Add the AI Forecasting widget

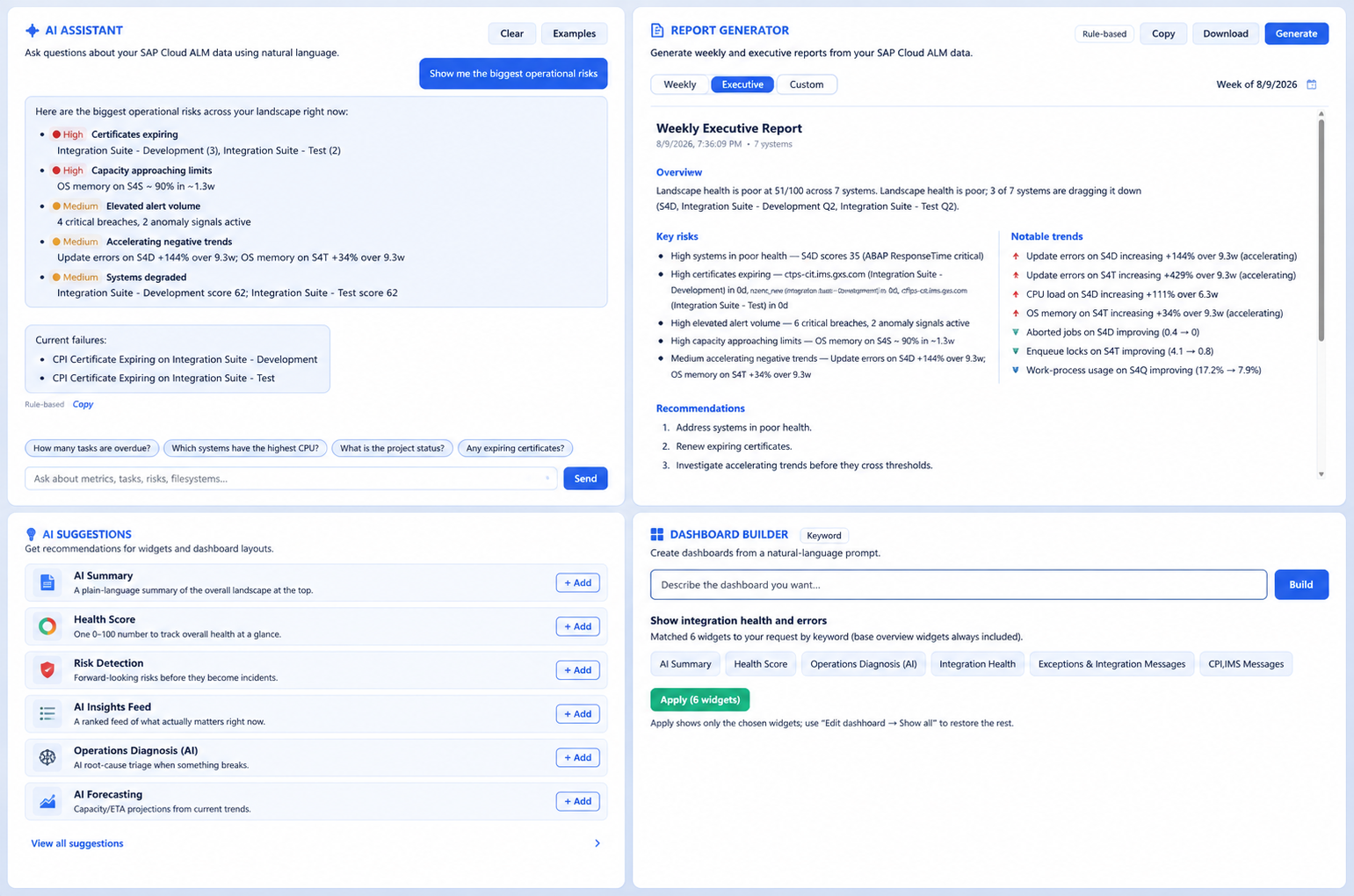577,801
